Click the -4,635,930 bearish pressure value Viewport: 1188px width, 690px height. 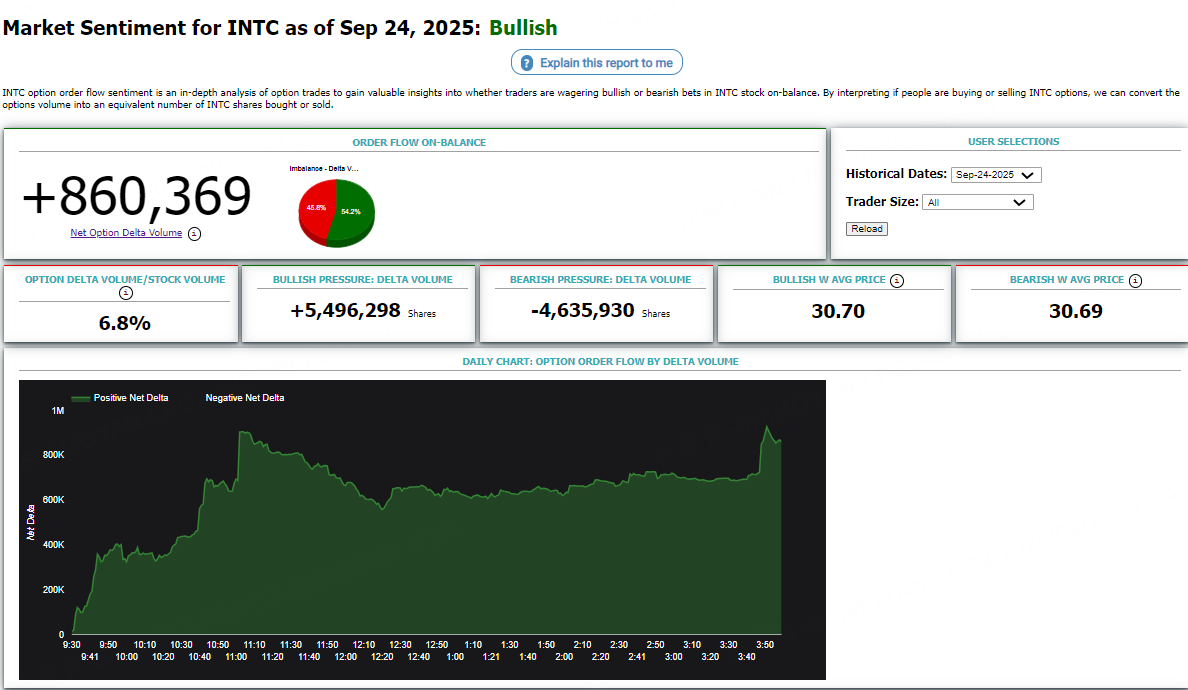point(582,311)
